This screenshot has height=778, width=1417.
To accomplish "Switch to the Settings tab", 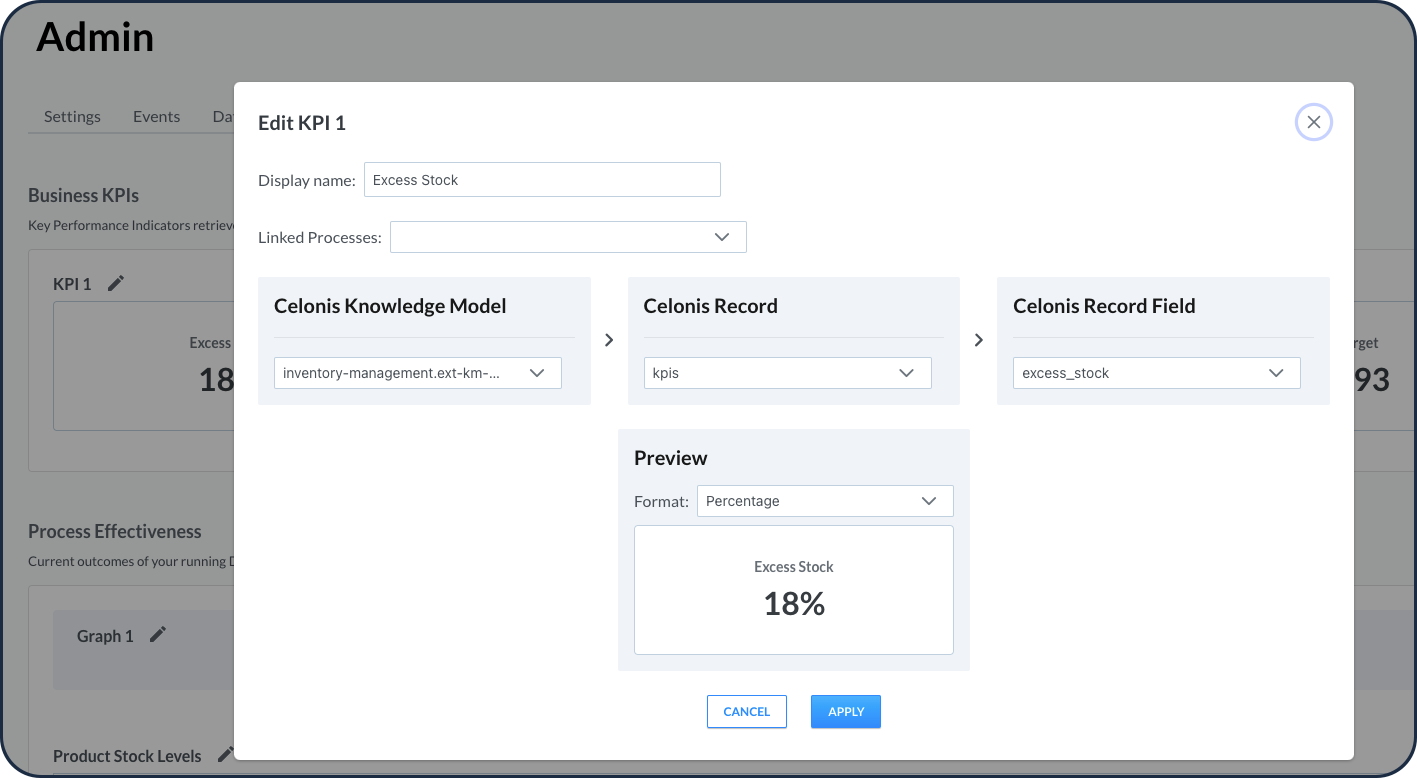I will click(72, 116).
